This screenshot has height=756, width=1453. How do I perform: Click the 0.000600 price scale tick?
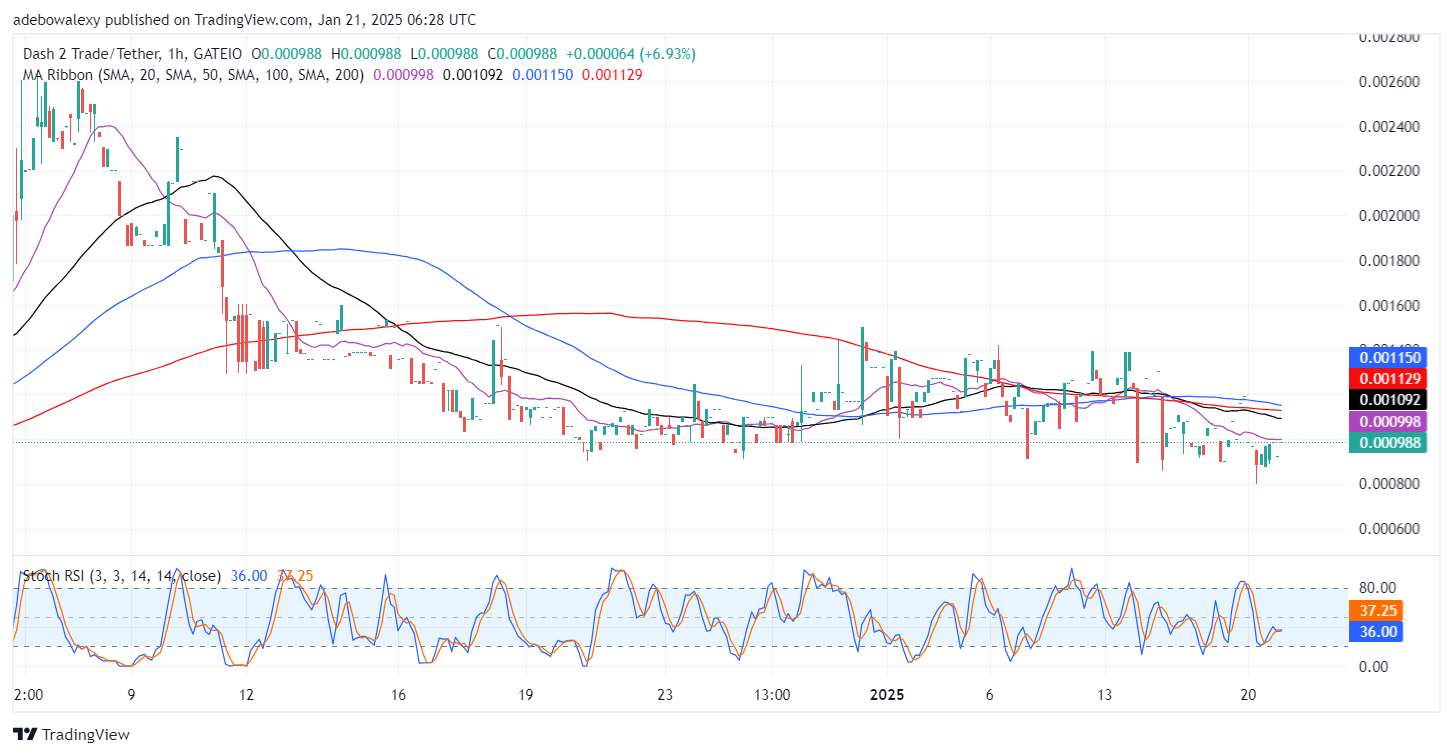pos(1390,529)
